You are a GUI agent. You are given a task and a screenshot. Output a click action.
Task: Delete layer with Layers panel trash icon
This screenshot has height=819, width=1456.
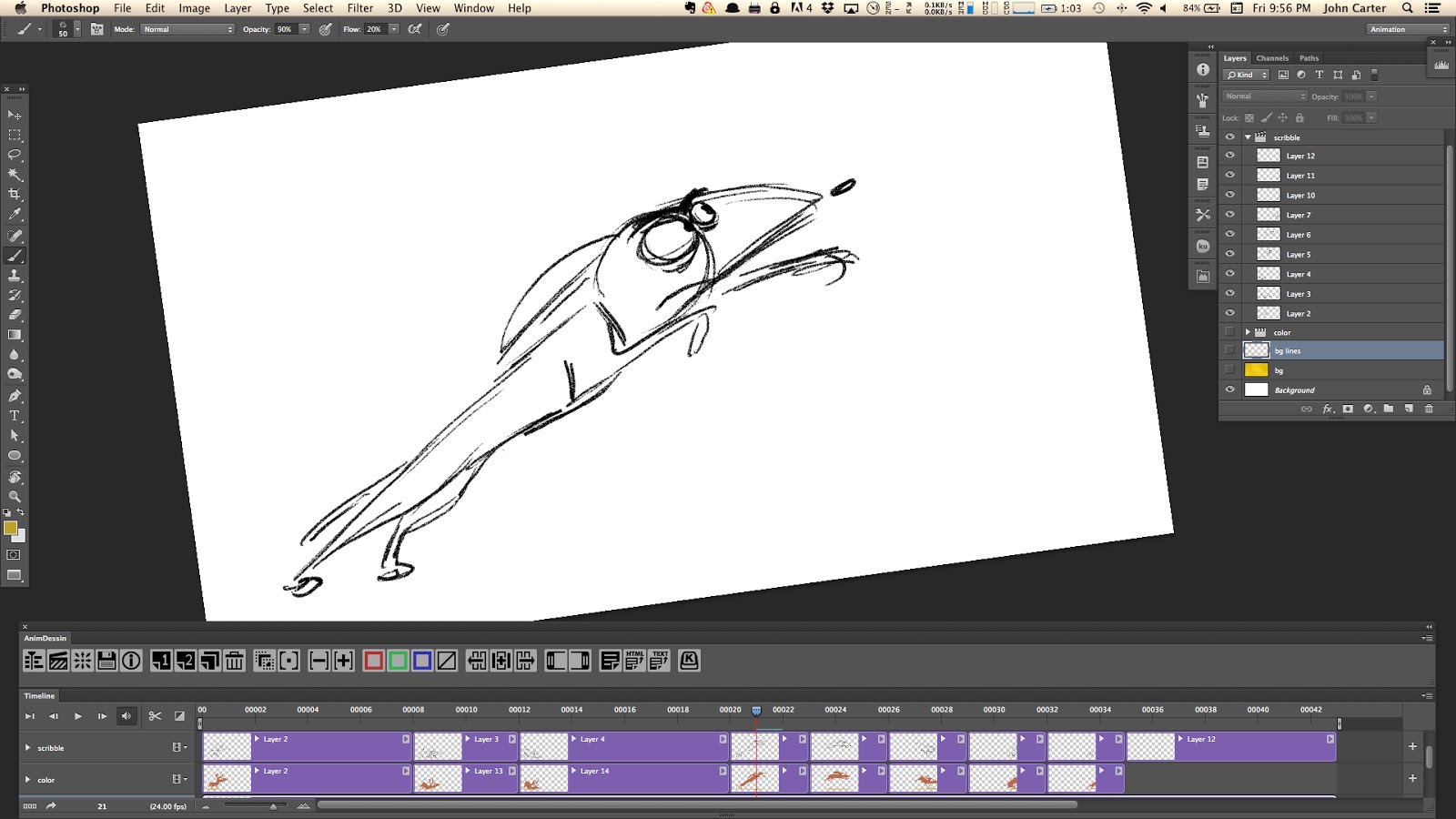coord(1429,409)
